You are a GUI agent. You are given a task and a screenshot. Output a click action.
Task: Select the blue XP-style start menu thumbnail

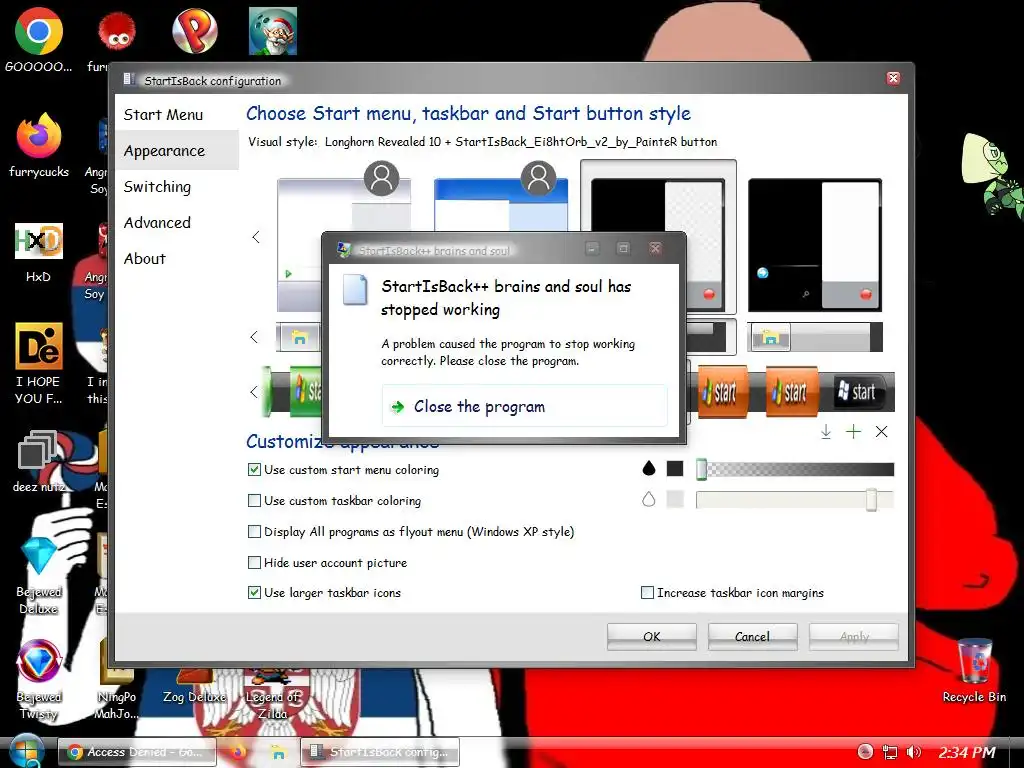pos(500,205)
